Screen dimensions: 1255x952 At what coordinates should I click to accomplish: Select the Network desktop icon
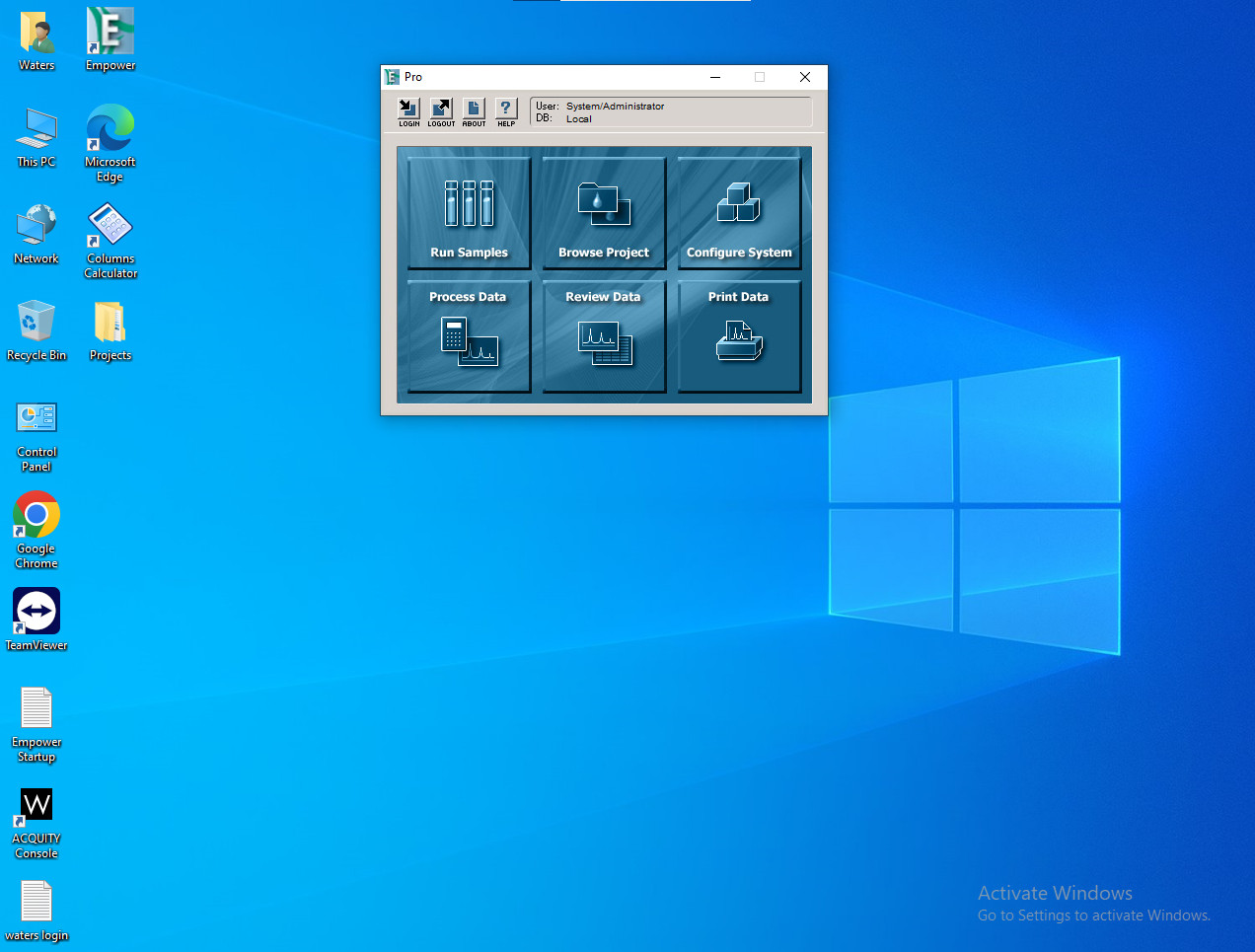tap(37, 234)
